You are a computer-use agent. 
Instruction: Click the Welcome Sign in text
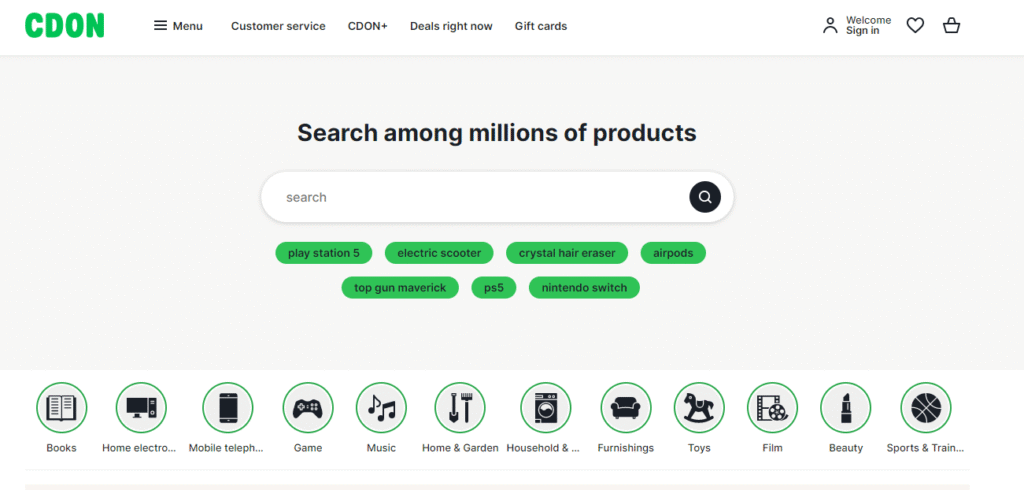(869, 25)
